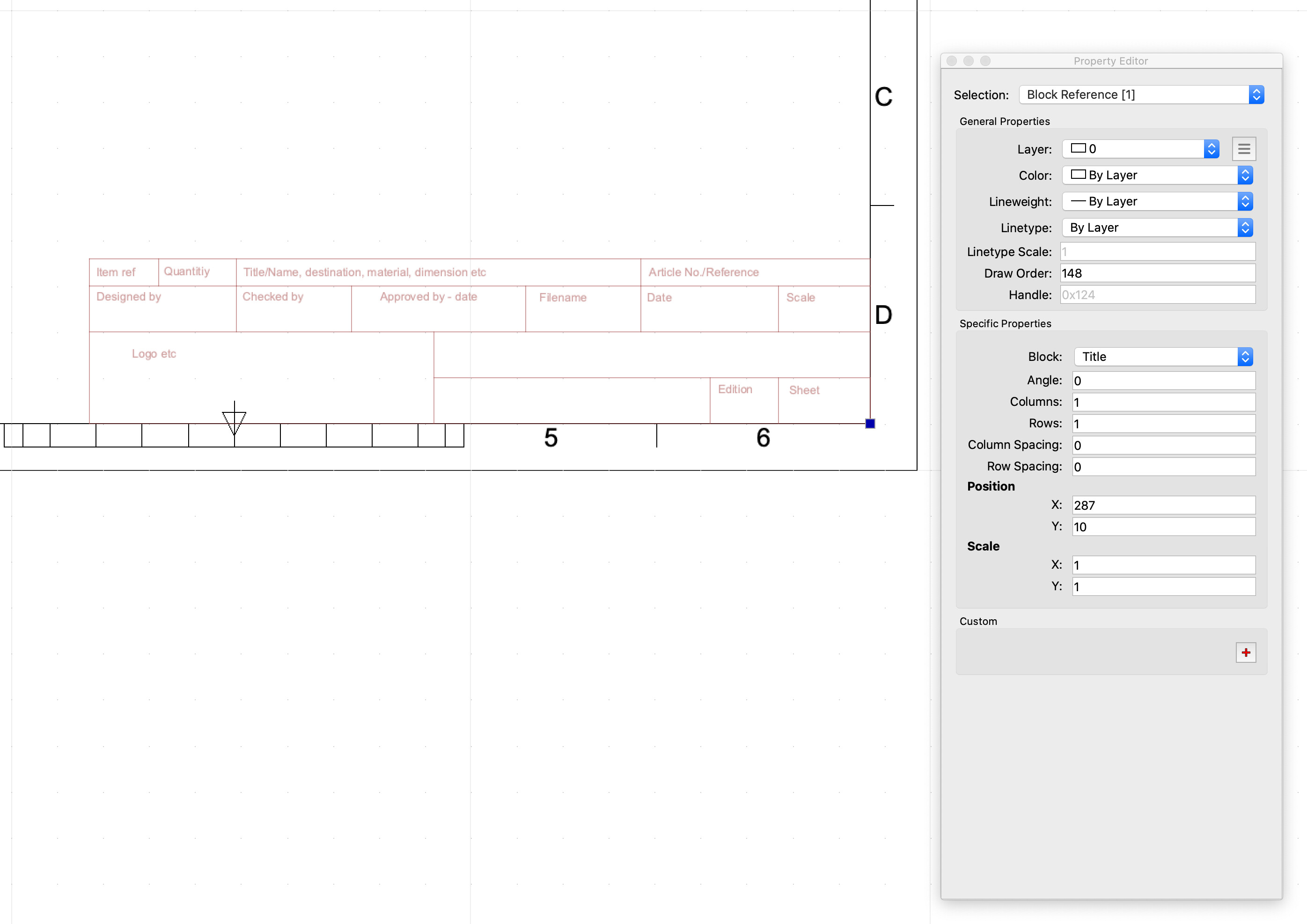Viewport: 1307px width, 924px height.
Task: Expand the Lineweight dropdown
Action: click(x=1157, y=202)
